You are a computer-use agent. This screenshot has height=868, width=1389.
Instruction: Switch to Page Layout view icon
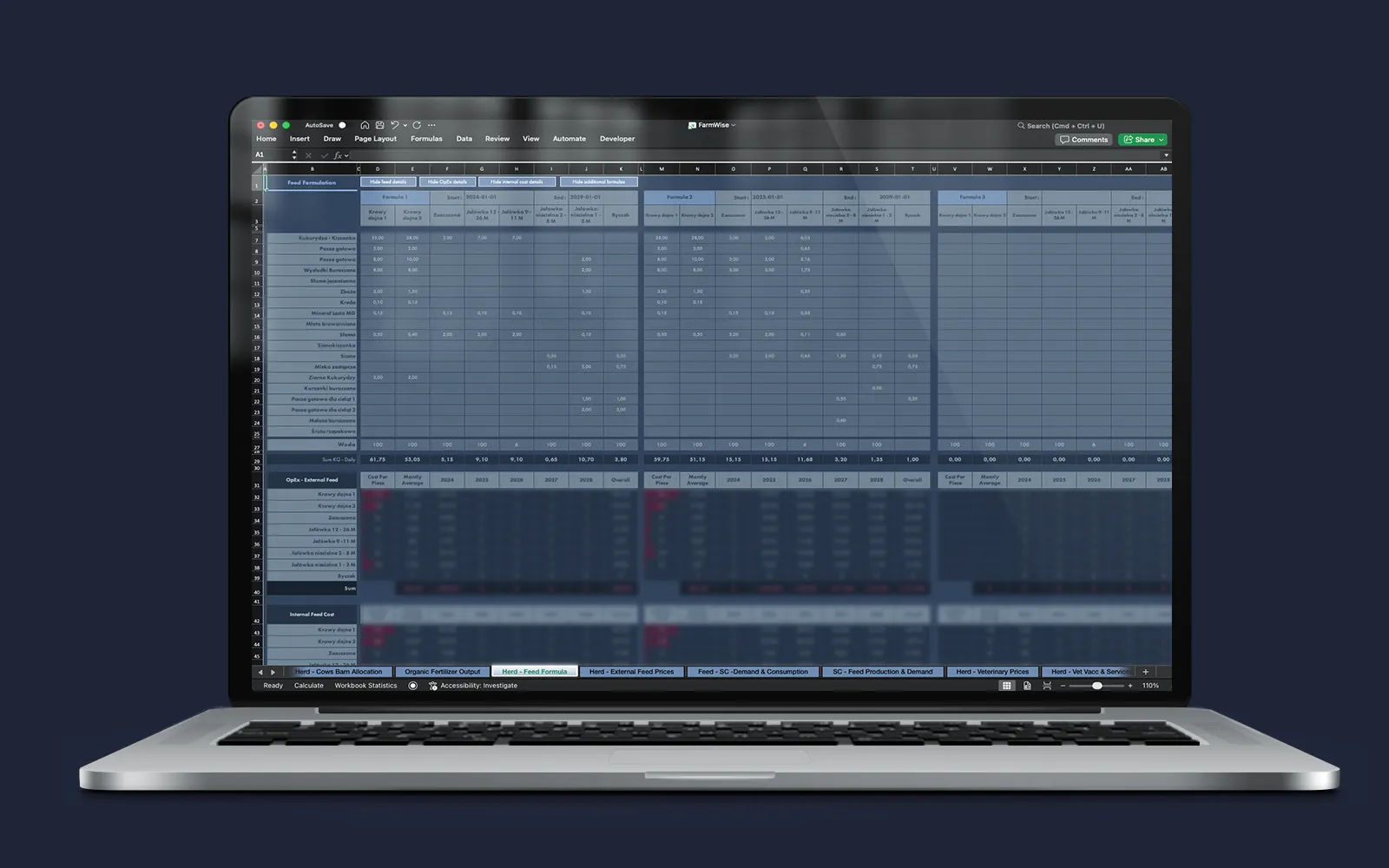pos(1027,686)
